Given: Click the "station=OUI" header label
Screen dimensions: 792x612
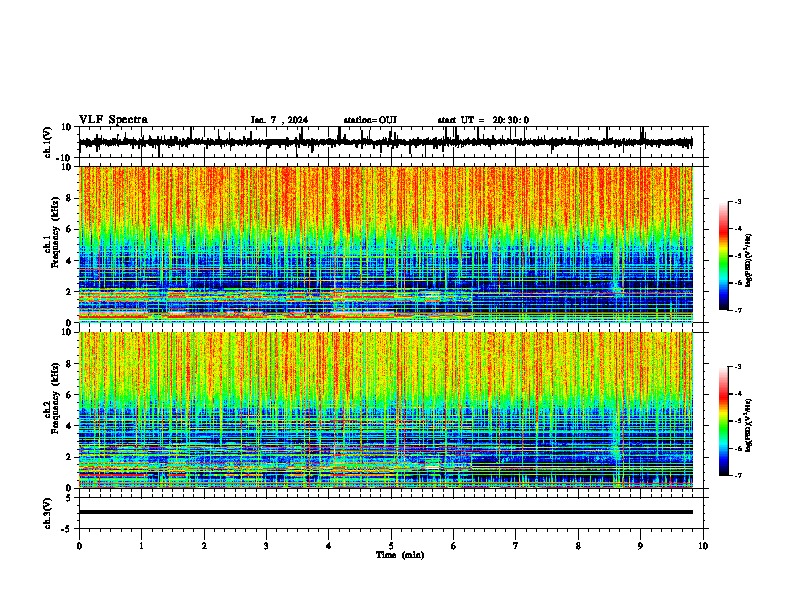Looking at the screenshot, I should (x=370, y=120).
